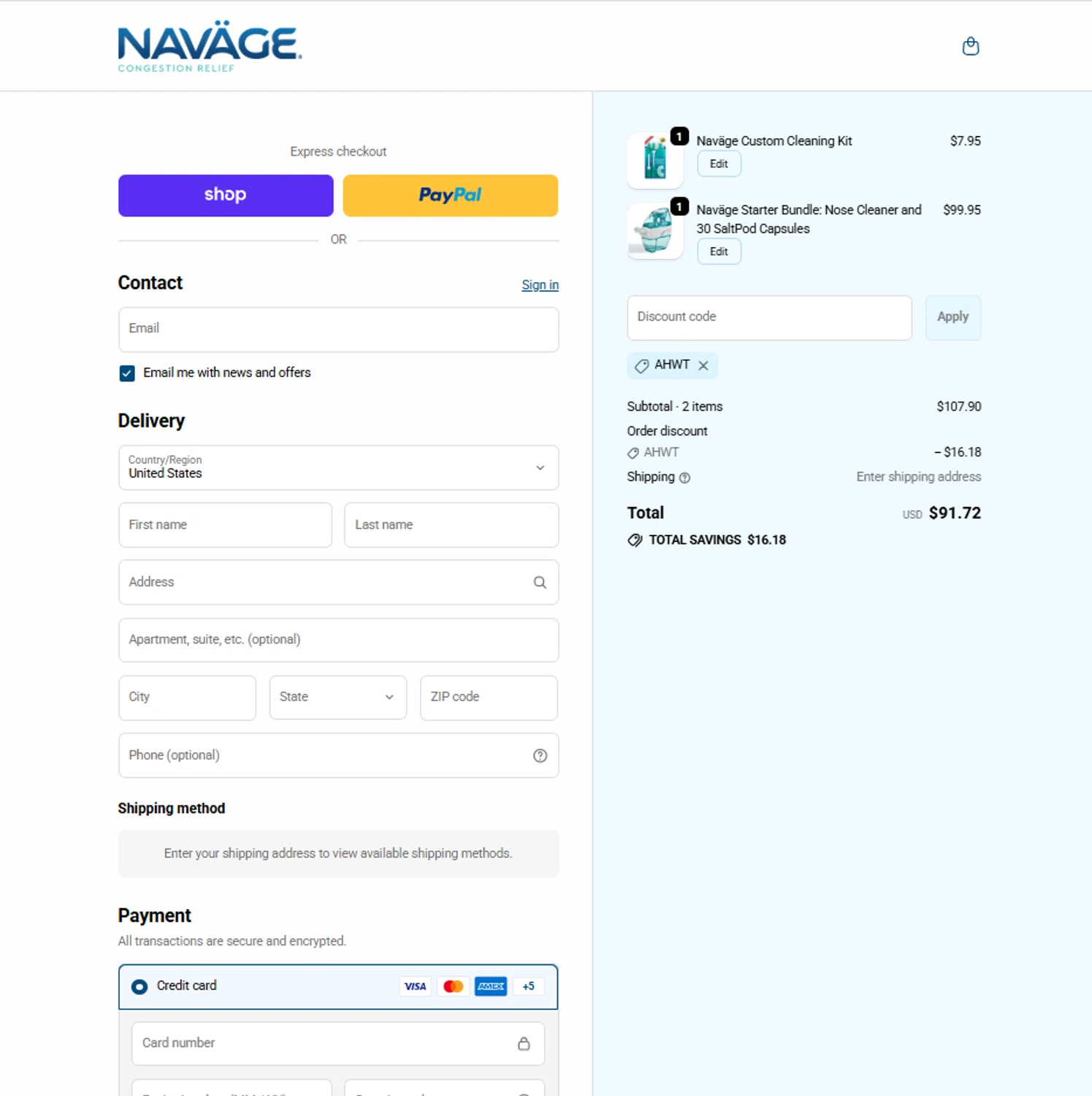The image size is (1092, 1096).
Task: Click the Starter Bundle product thumbnail
Action: pos(655,231)
